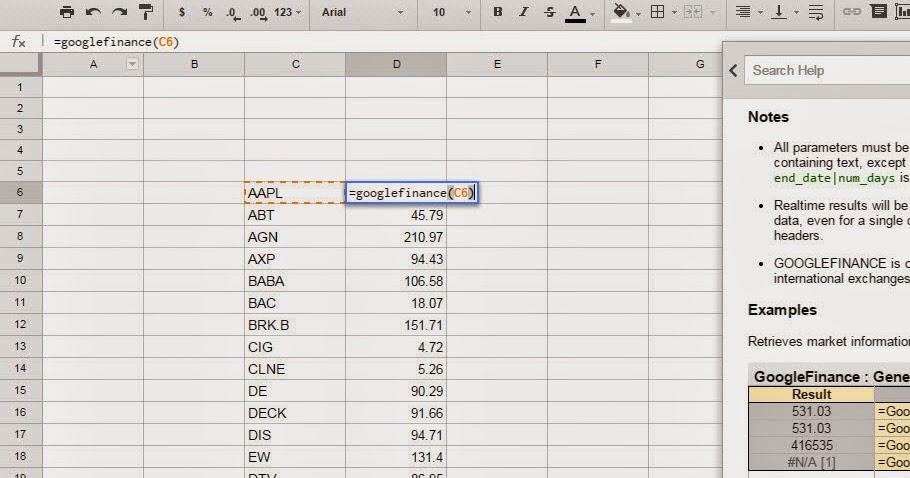This screenshot has height=478, width=910.
Task: Click the Insert link icon
Action: pos(851,12)
